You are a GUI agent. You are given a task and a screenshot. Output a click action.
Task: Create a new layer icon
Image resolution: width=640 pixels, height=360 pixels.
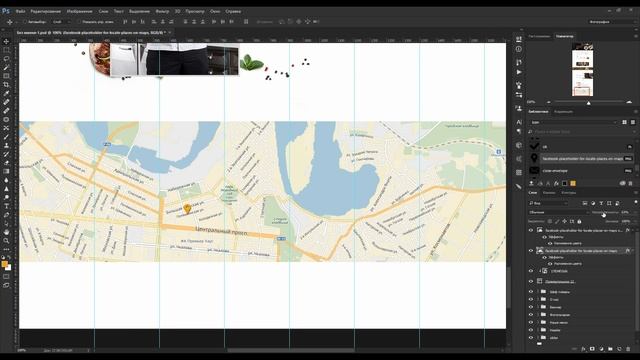[x=619, y=349]
